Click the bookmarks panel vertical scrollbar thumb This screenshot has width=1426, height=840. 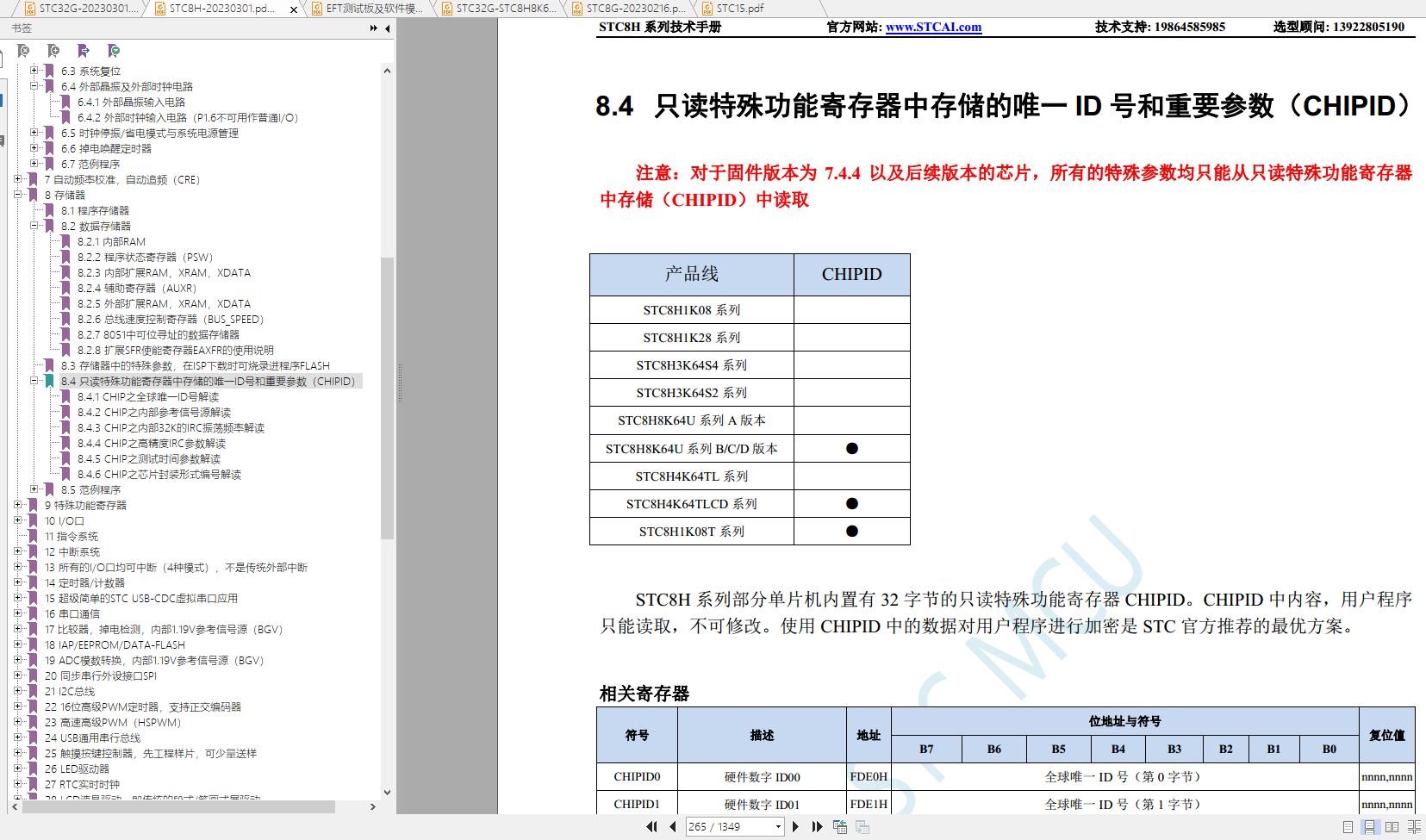[x=387, y=398]
